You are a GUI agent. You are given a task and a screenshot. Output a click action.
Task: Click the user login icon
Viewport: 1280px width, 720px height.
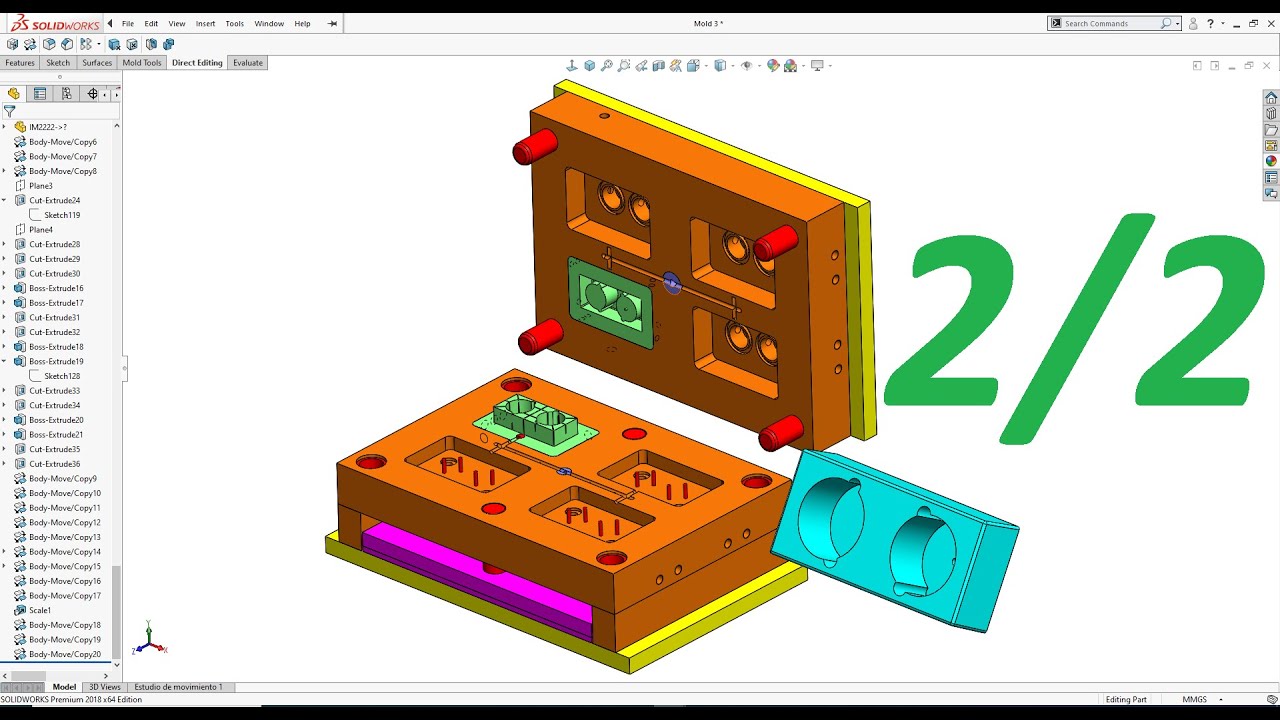tap(1194, 23)
